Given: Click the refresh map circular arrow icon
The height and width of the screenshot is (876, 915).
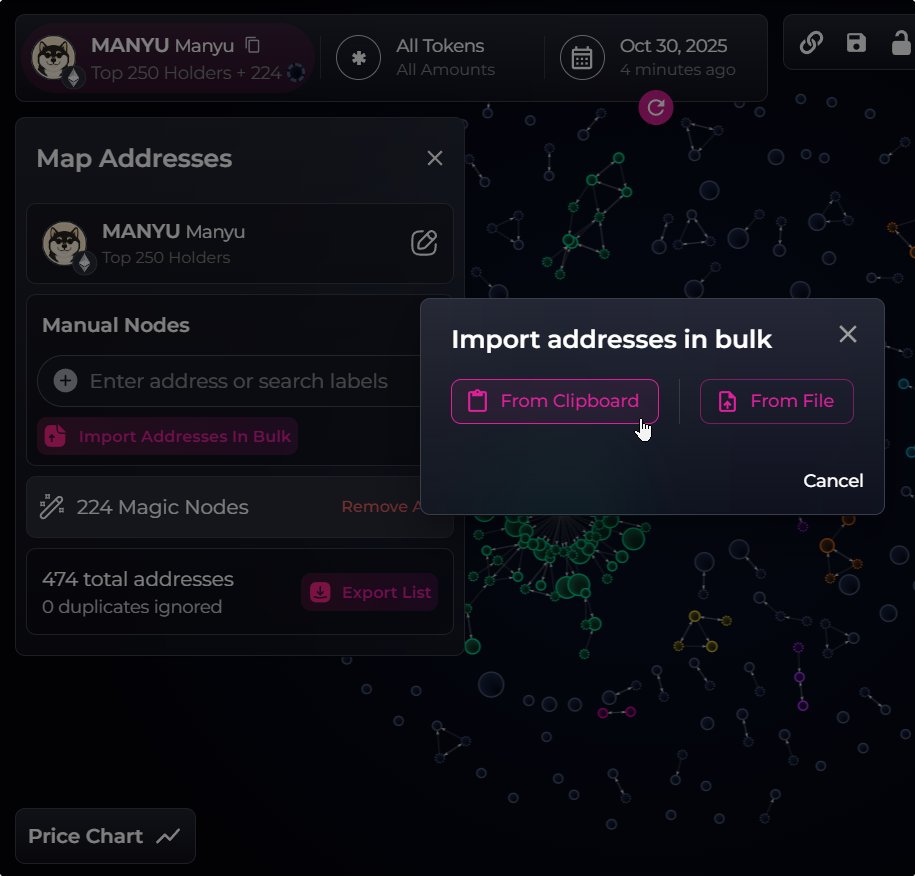Looking at the screenshot, I should [655, 107].
